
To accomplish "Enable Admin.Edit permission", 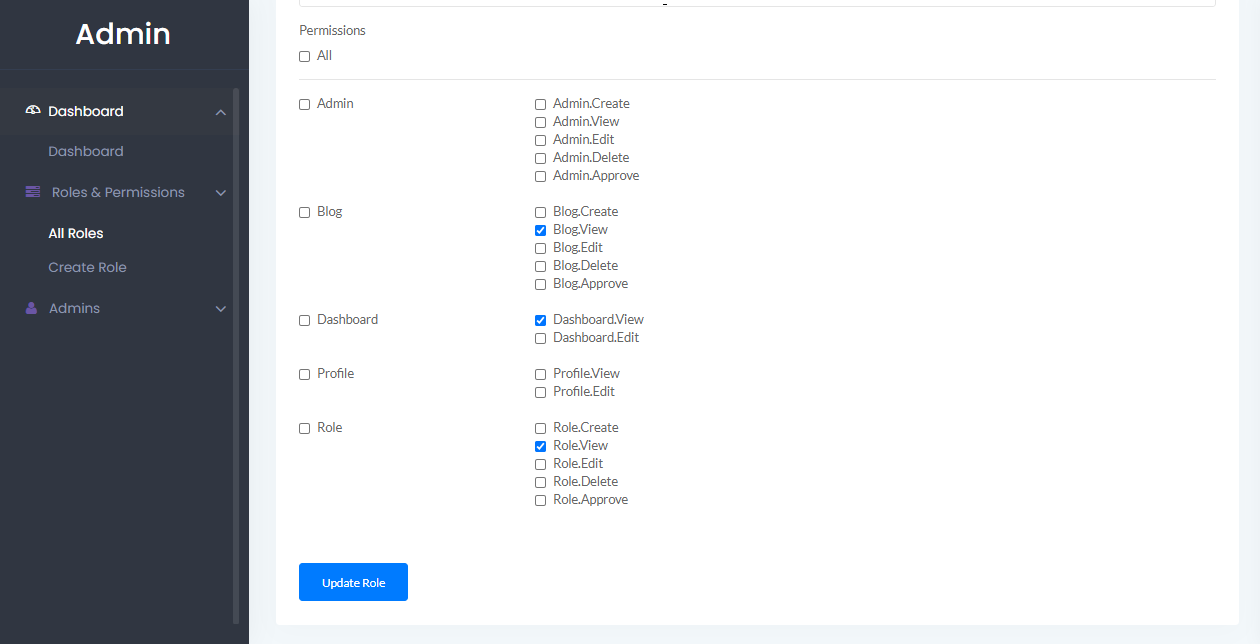I will click(x=541, y=141).
